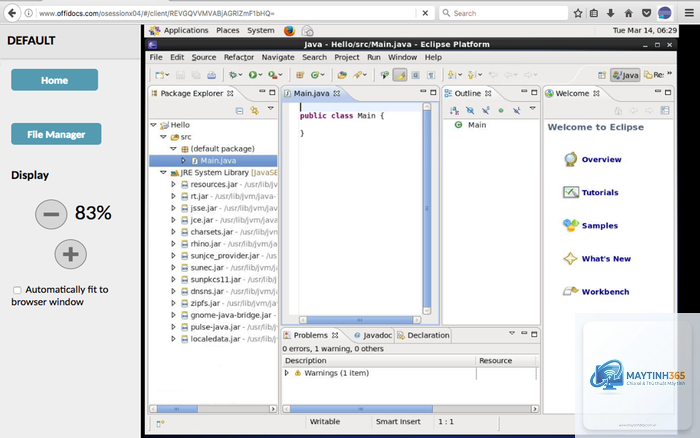The height and width of the screenshot is (438, 700).
Task: Click the Search flashlight toolbar icon
Action: point(357,75)
